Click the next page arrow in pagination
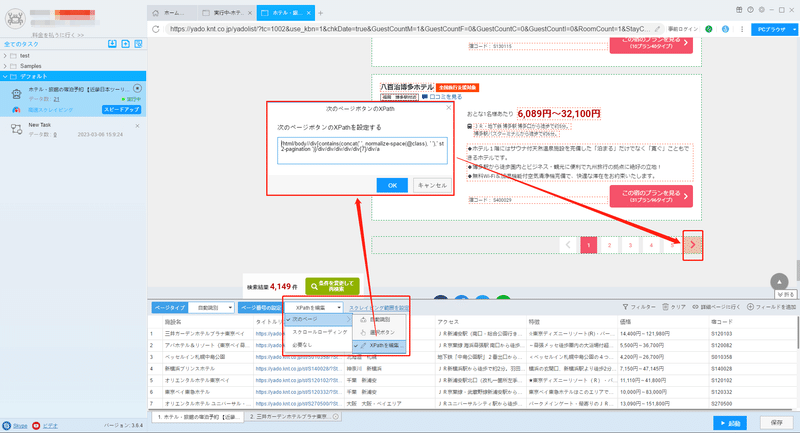 pos(692,245)
